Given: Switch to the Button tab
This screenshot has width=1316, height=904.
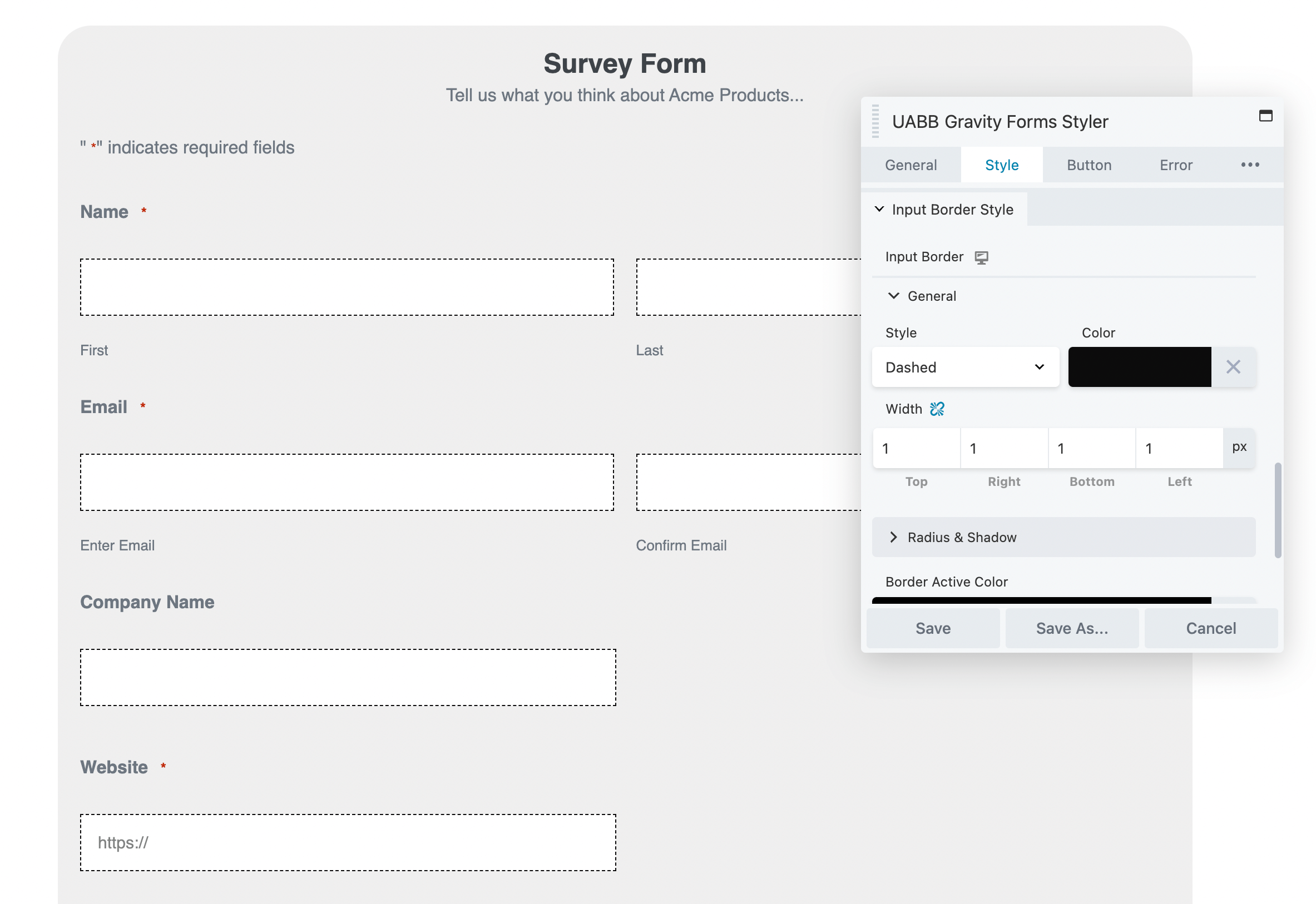Looking at the screenshot, I should (1090, 163).
